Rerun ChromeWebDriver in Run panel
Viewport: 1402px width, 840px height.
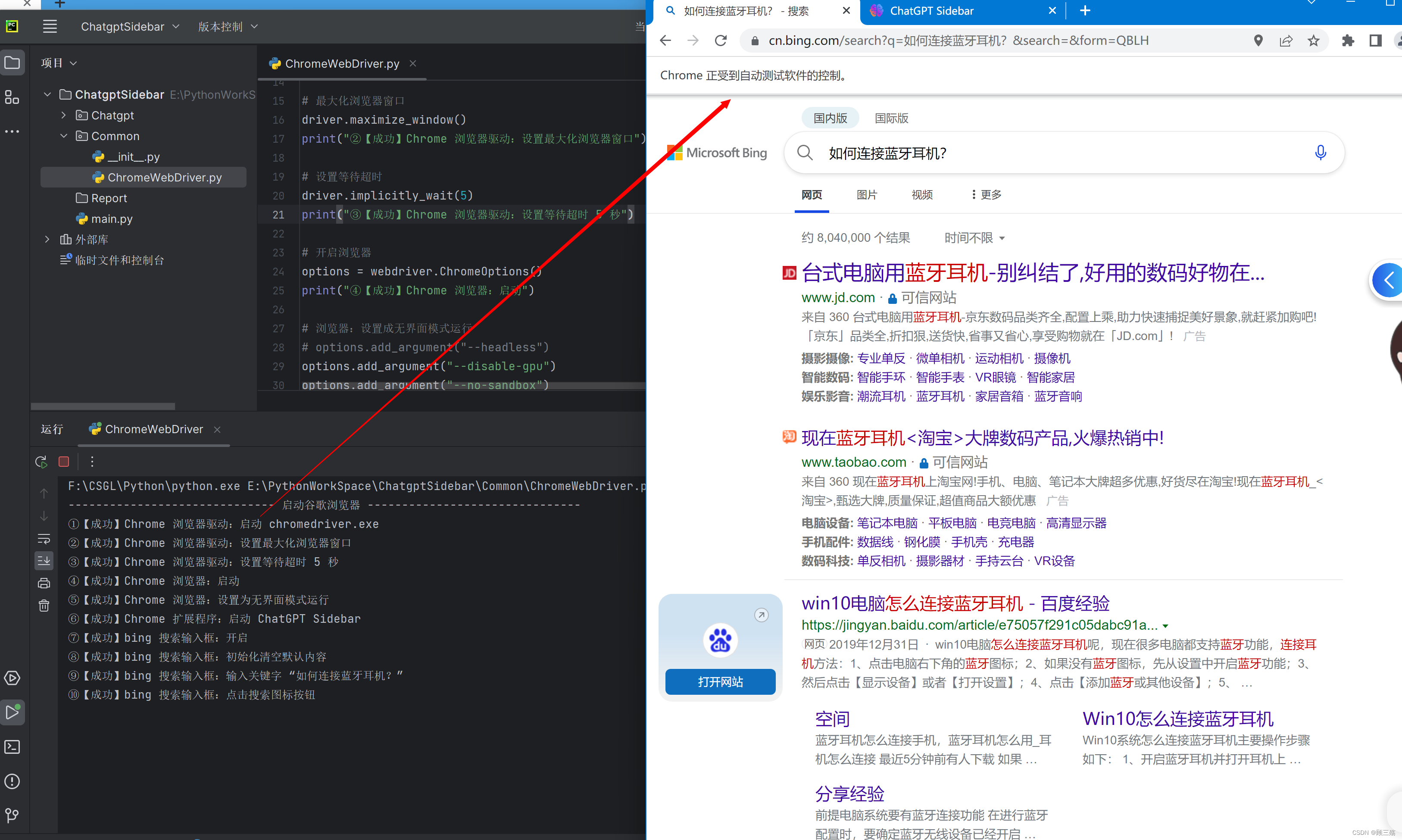pos(41,462)
